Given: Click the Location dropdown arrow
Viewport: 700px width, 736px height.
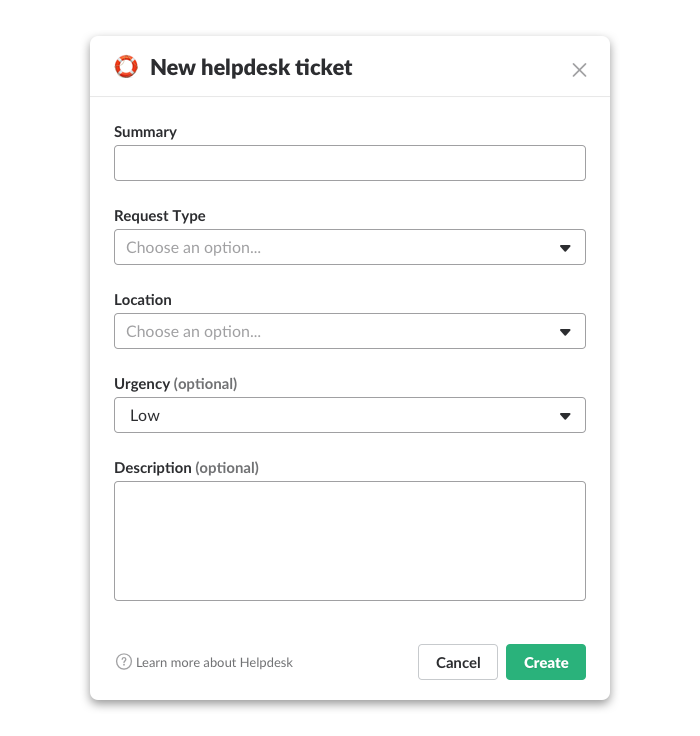Looking at the screenshot, I should pyautogui.click(x=565, y=332).
